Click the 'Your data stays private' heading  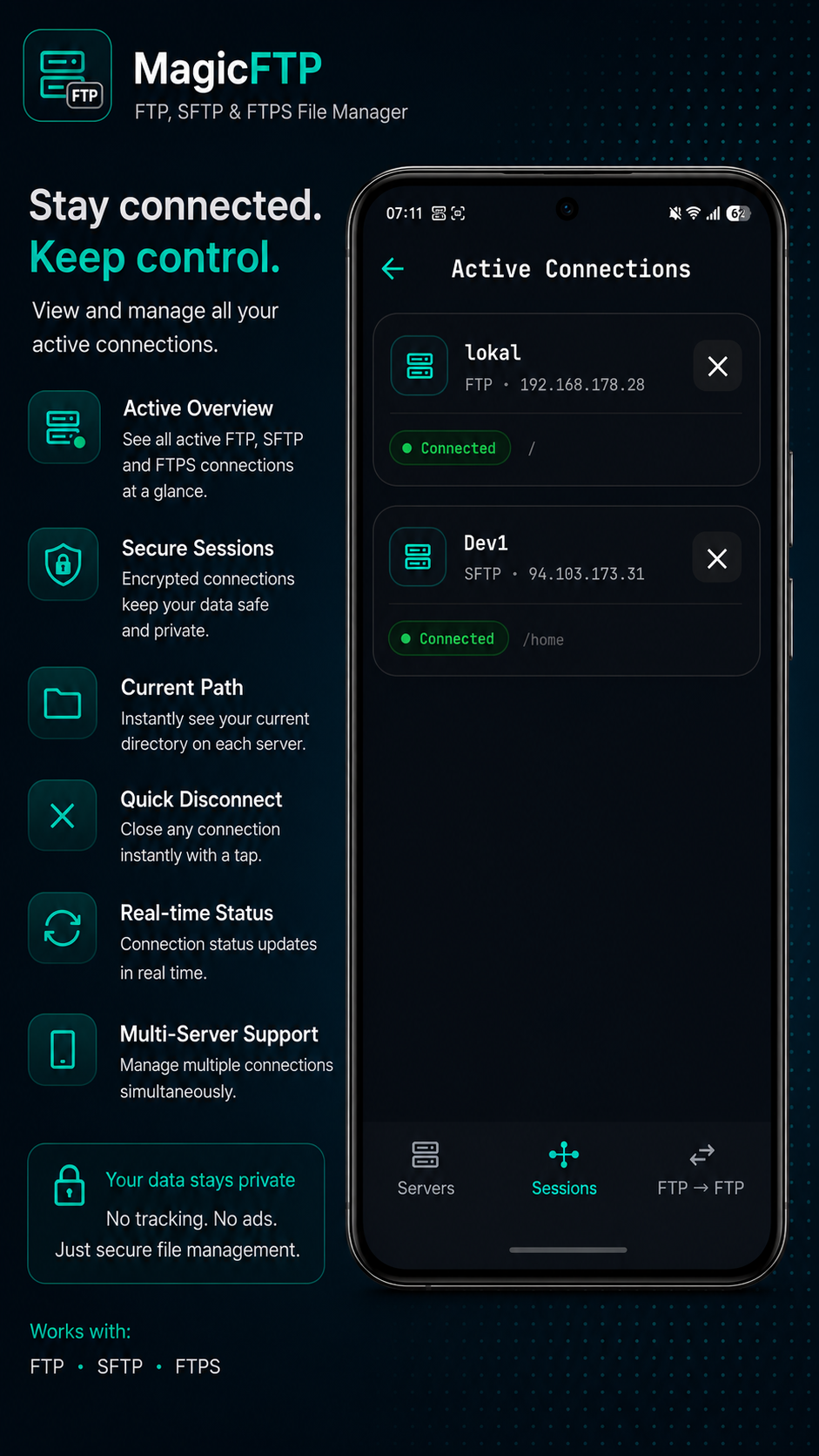click(200, 1180)
